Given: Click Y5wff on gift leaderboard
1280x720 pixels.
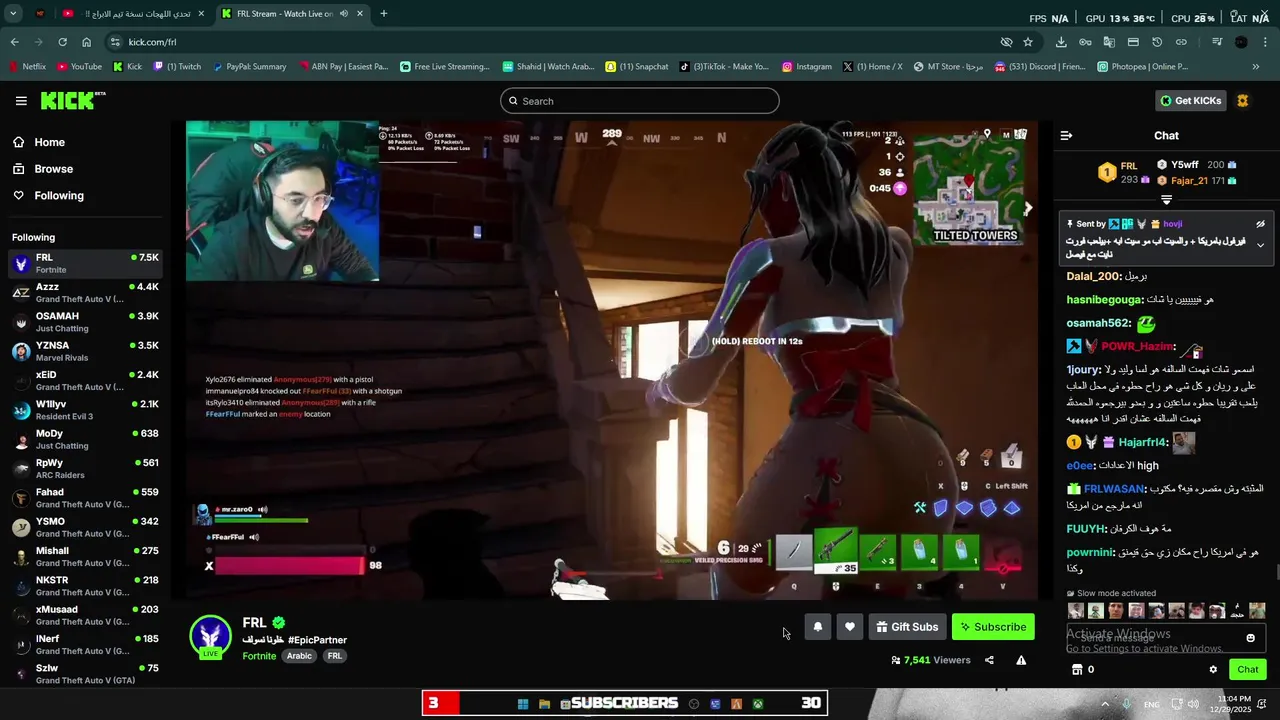Looking at the screenshot, I should 1185,165.
